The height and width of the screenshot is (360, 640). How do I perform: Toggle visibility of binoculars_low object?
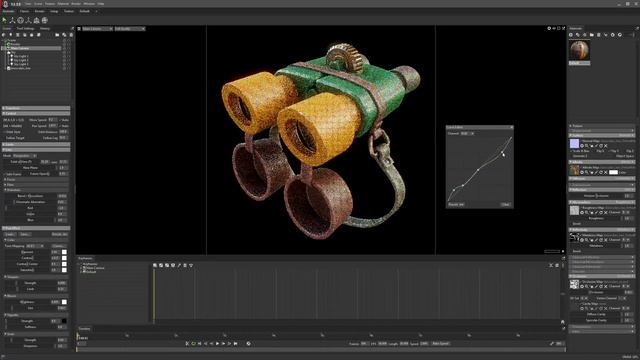pos(64,68)
